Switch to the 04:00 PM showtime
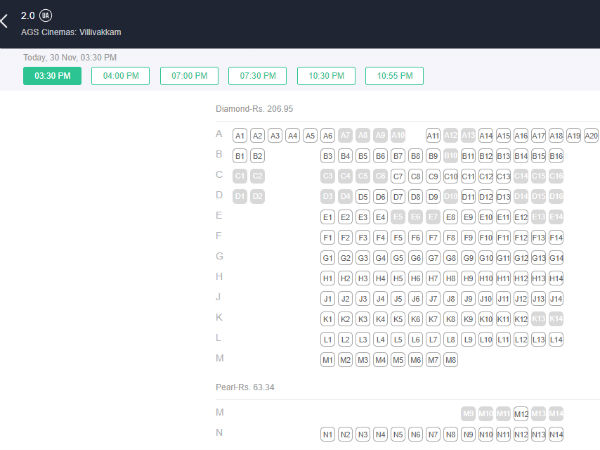This screenshot has height=450, width=600. [x=120, y=76]
